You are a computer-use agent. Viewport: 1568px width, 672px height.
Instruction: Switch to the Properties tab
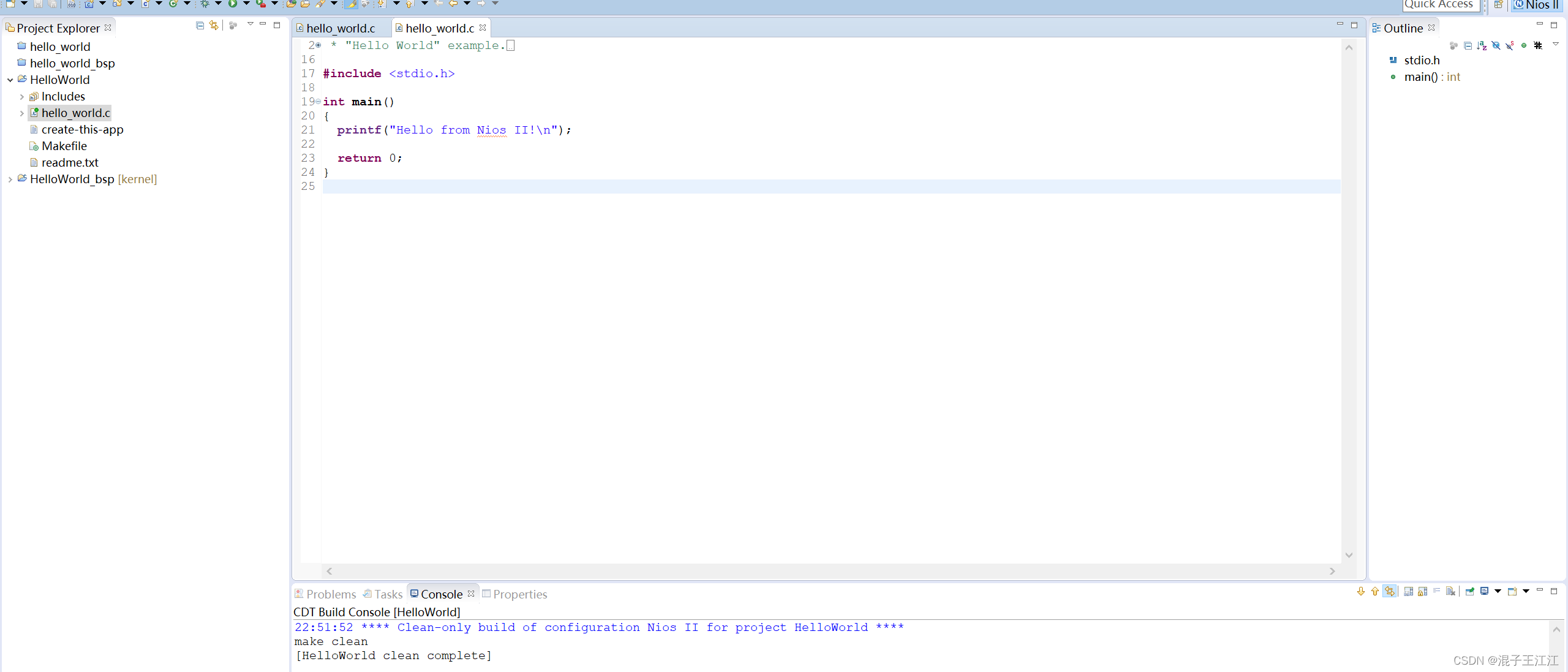pyautogui.click(x=514, y=594)
